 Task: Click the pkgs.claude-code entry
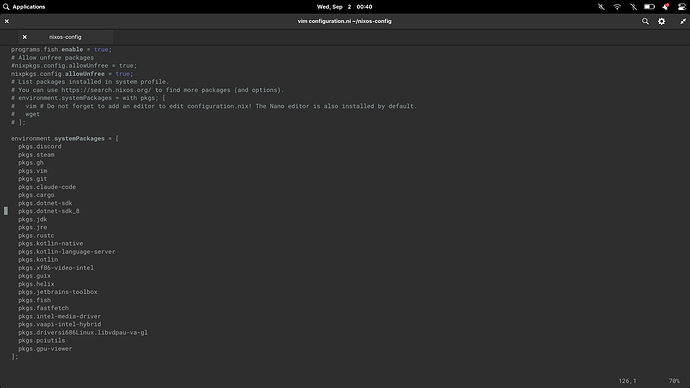47,187
